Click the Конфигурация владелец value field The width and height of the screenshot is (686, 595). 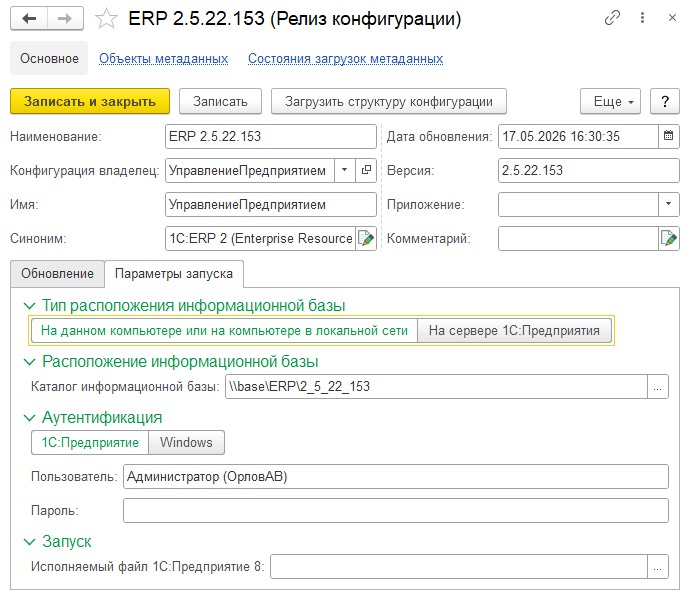tap(250, 170)
